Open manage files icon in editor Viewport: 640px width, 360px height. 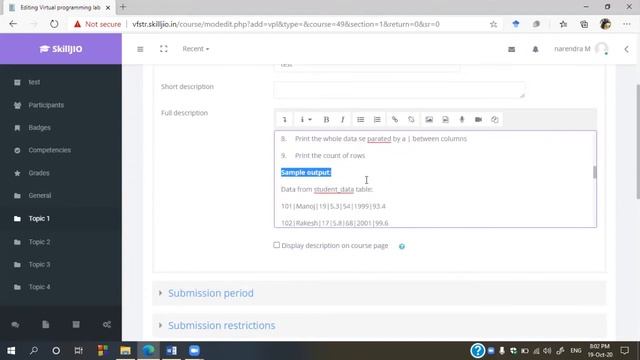[x=495, y=120]
